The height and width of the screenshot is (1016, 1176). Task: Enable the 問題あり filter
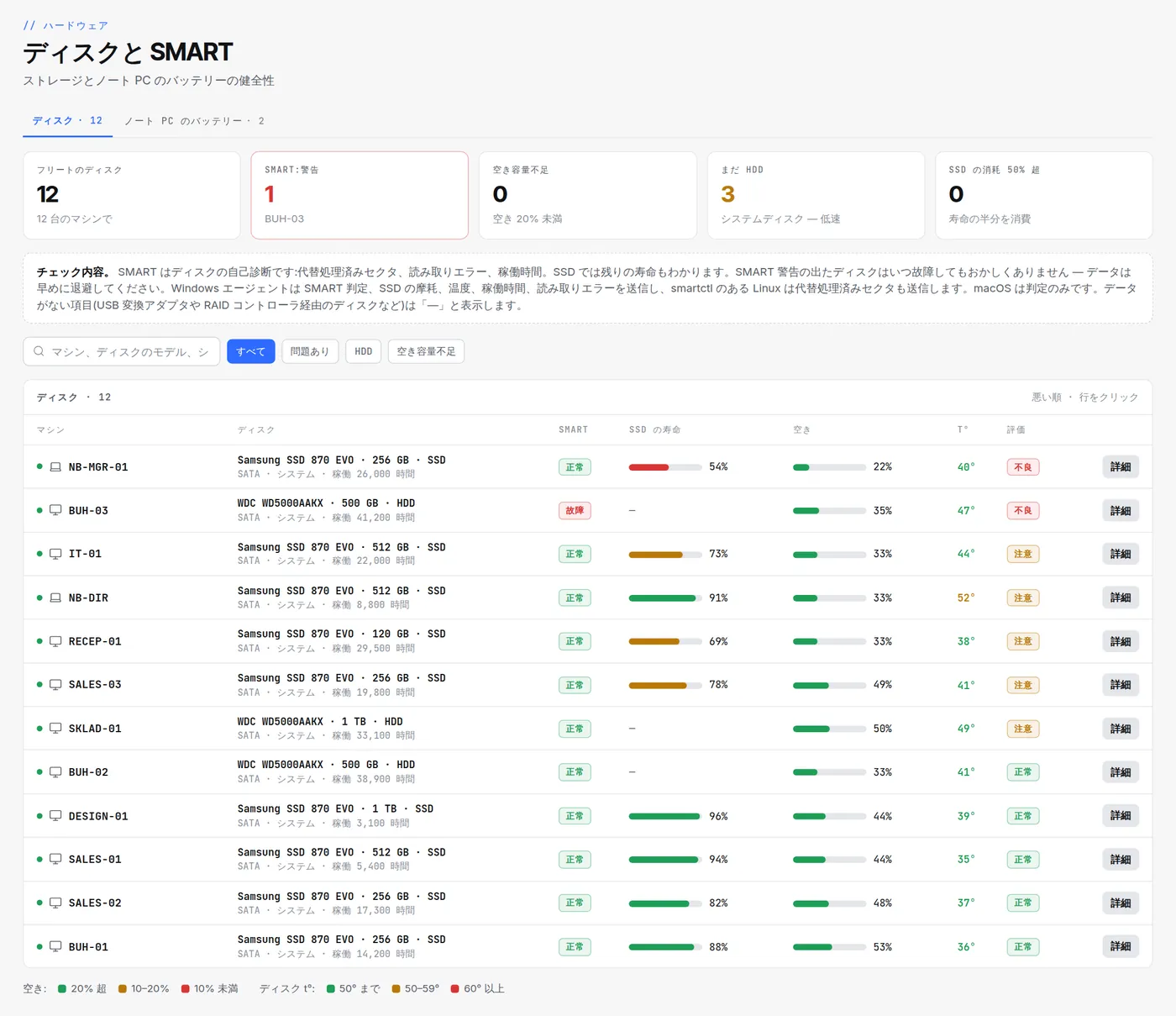pyautogui.click(x=310, y=351)
